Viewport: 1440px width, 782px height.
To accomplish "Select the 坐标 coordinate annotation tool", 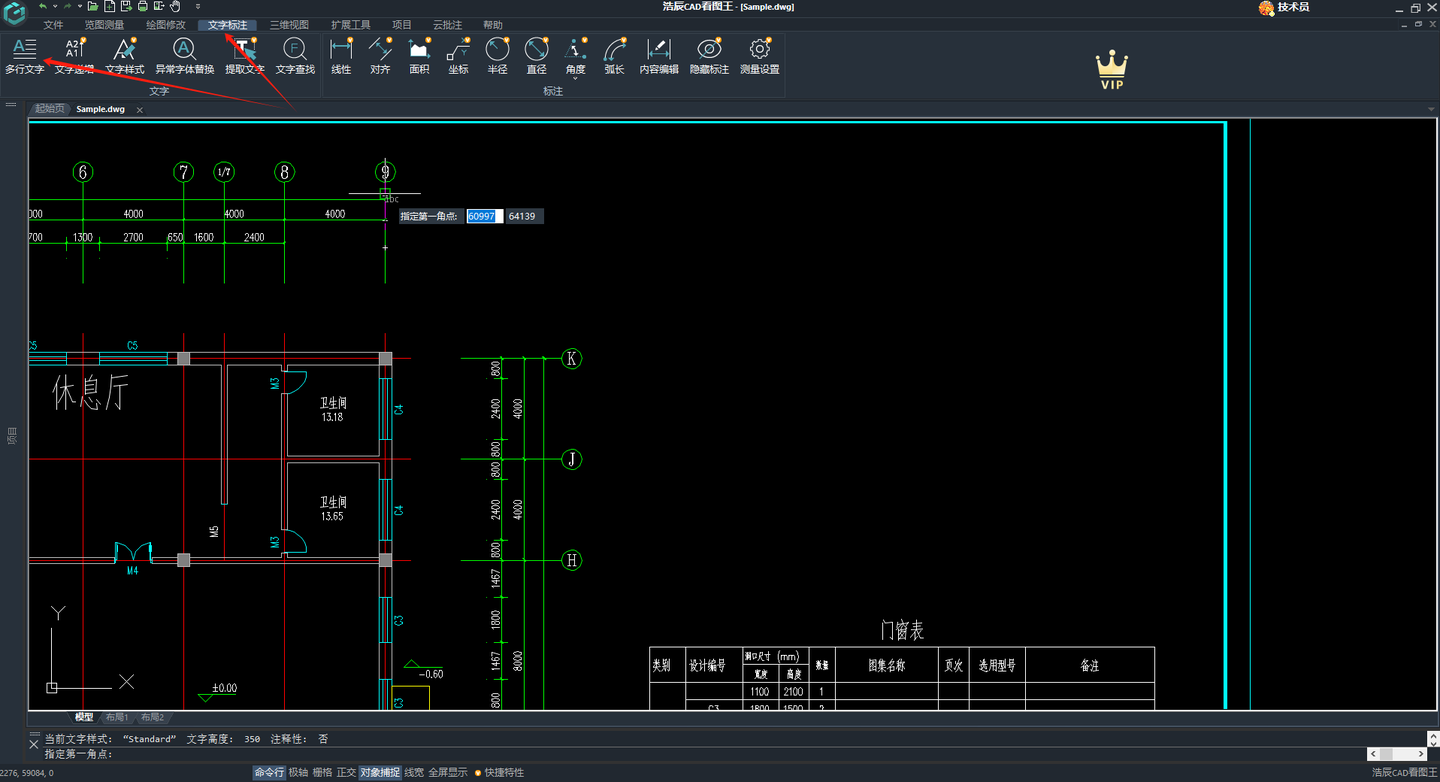I will click(458, 56).
